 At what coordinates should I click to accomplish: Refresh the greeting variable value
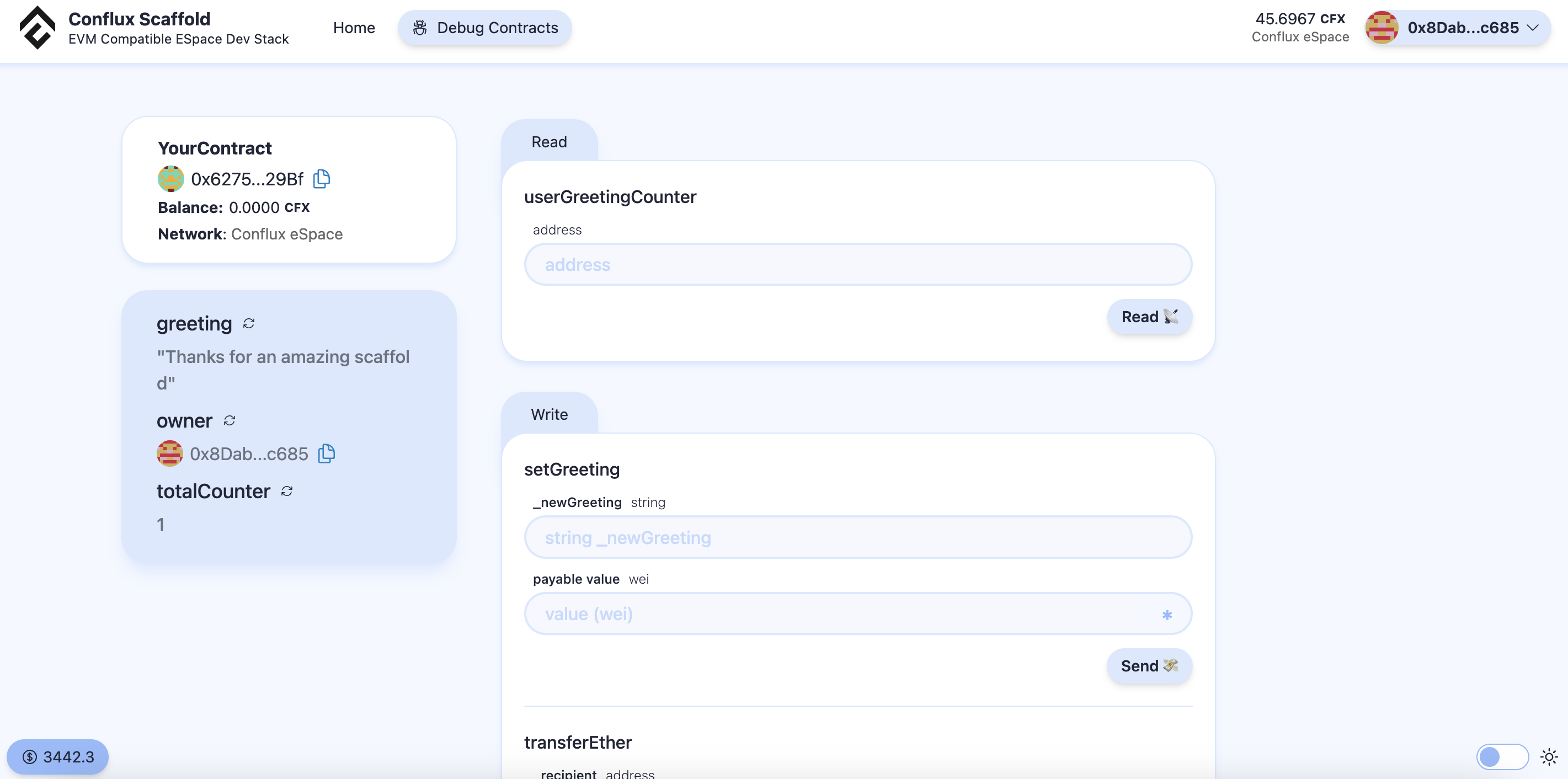(x=248, y=323)
